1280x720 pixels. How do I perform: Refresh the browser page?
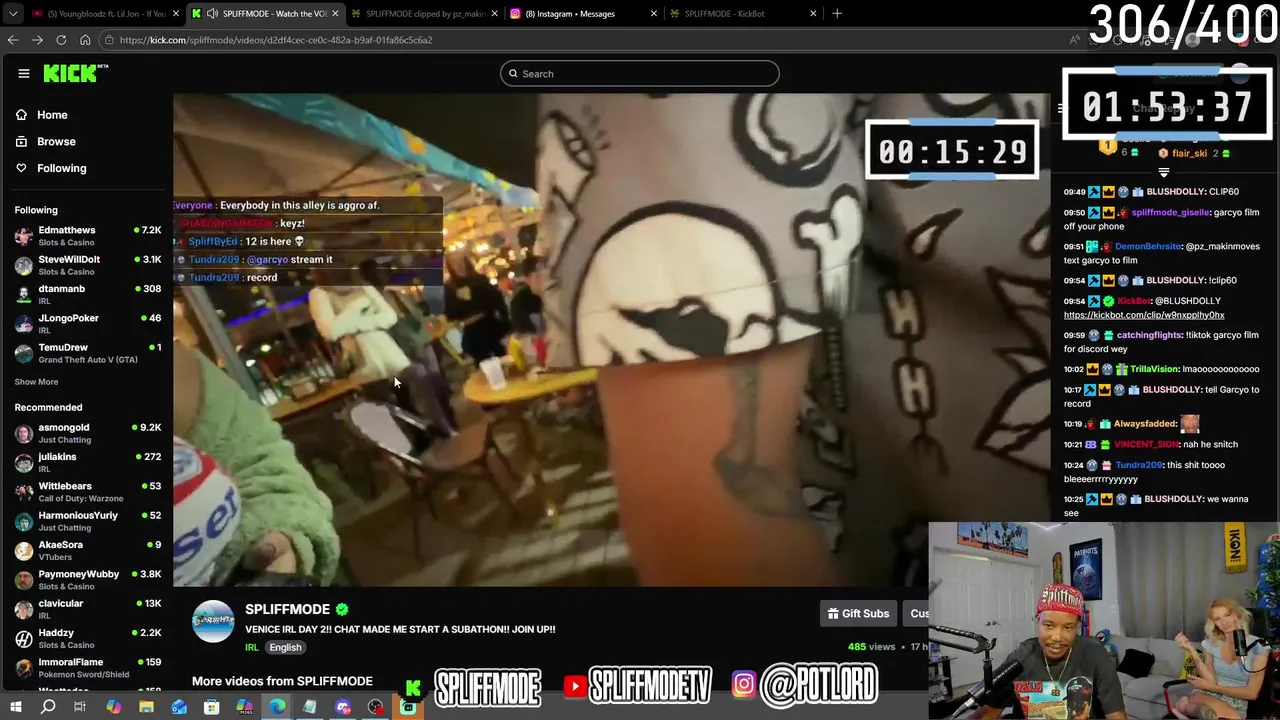61,40
